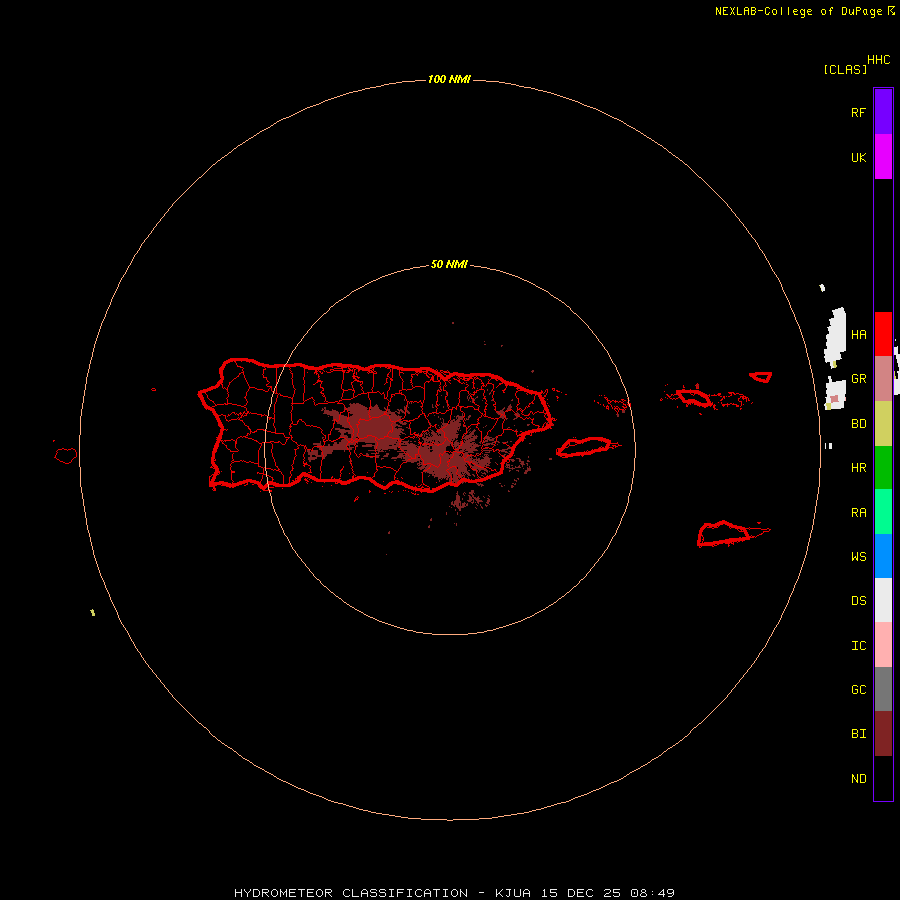Click the HHC product label
Viewport: 900px width, 900px height.
point(878,60)
